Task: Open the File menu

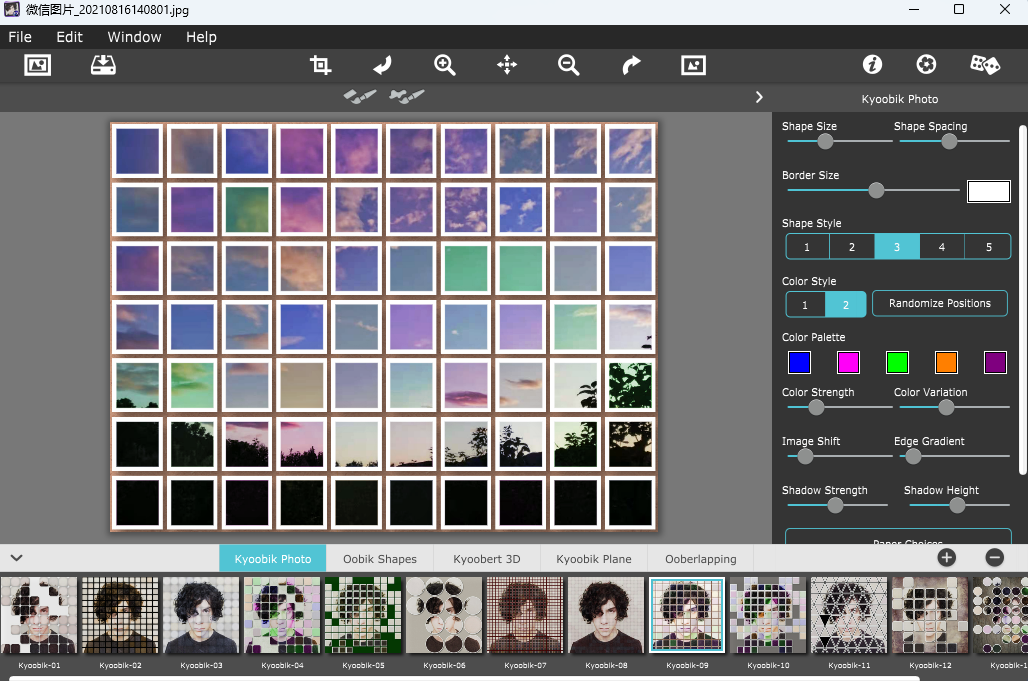Action: (20, 37)
